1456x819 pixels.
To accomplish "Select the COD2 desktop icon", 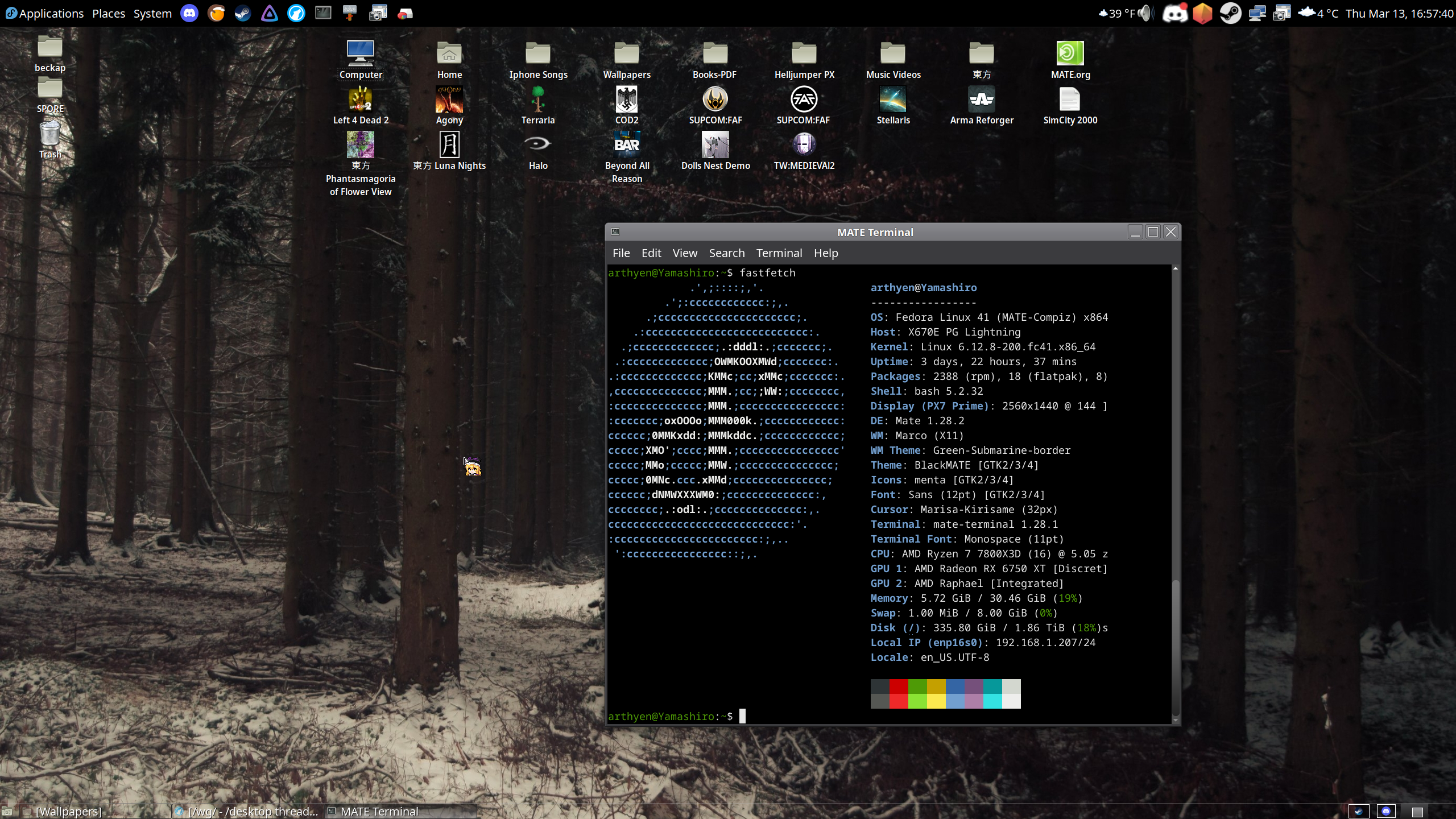I will pyautogui.click(x=627, y=106).
